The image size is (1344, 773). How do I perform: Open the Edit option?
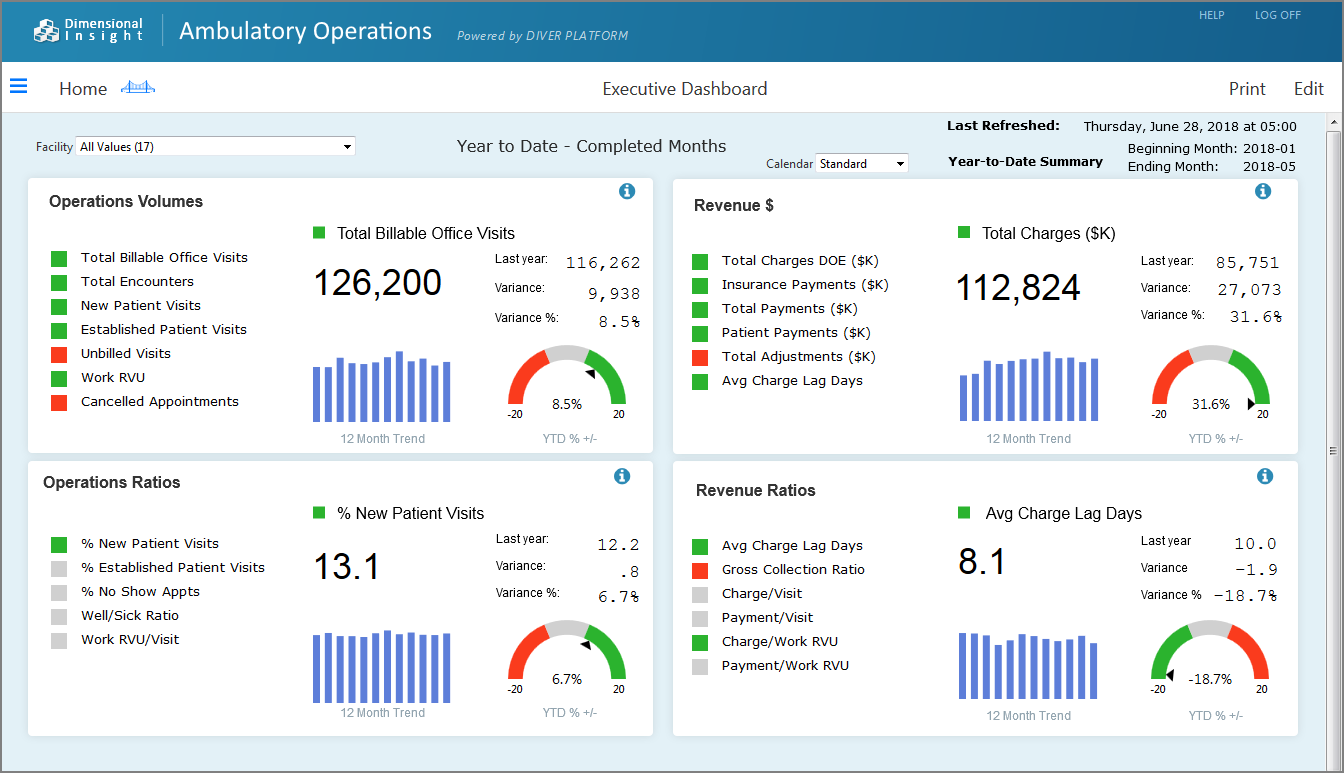coord(1308,88)
